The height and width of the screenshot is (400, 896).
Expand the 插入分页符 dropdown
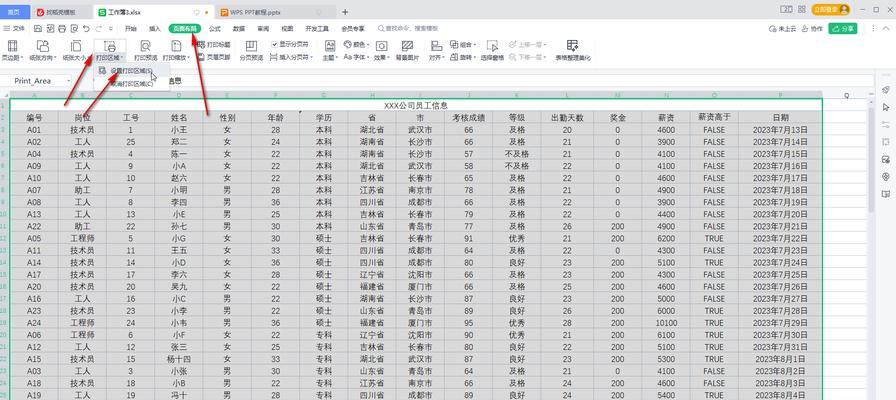(312, 58)
